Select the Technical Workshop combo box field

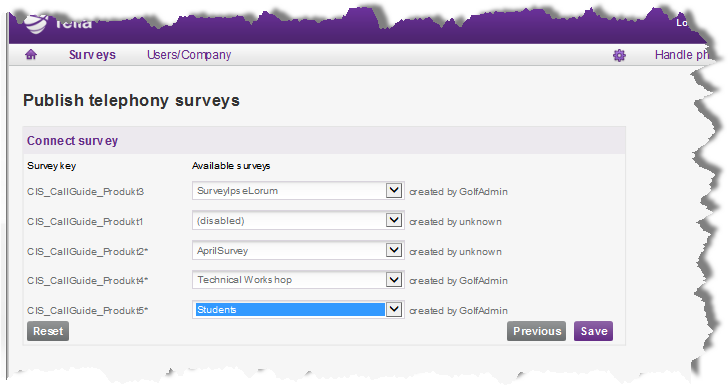298,280
